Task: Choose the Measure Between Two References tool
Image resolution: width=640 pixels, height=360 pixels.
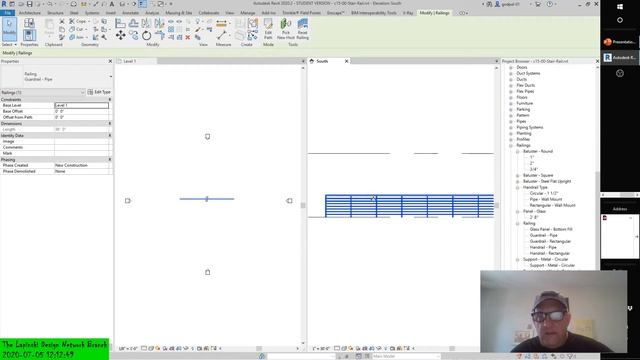Action: [222, 36]
